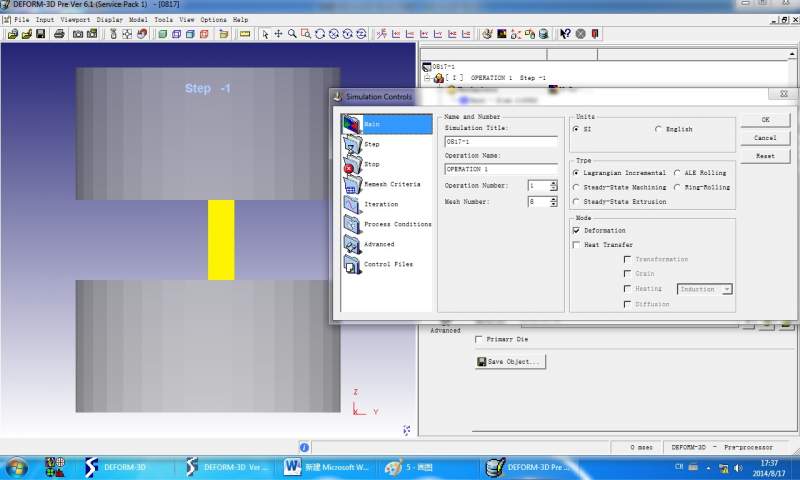Select the English units radio button
The height and width of the screenshot is (480, 800).
pyautogui.click(x=658, y=130)
